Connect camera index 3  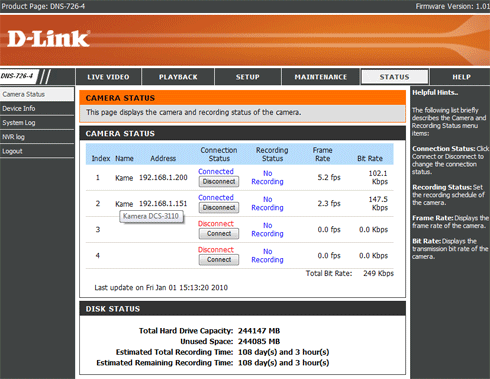pyautogui.click(x=219, y=234)
